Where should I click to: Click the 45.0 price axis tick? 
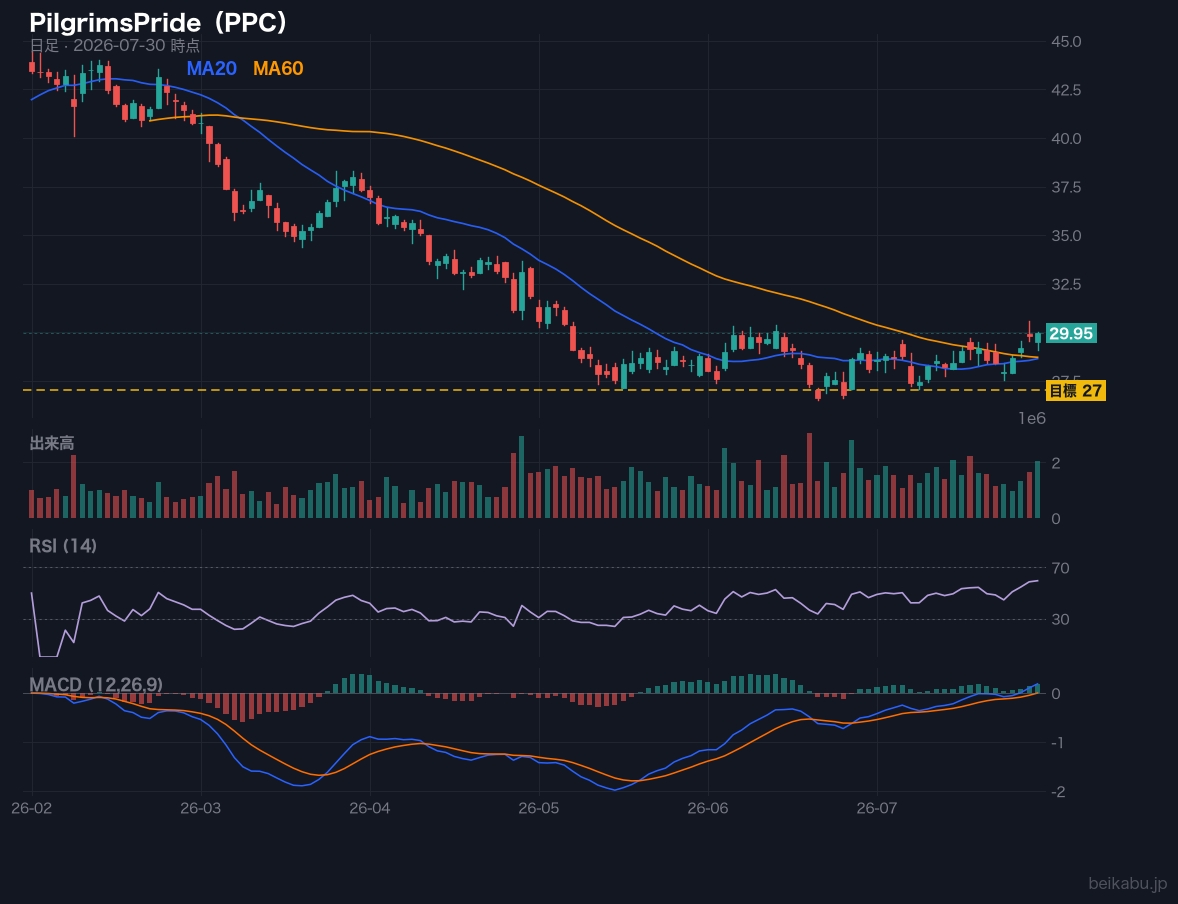click(x=1065, y=41)
